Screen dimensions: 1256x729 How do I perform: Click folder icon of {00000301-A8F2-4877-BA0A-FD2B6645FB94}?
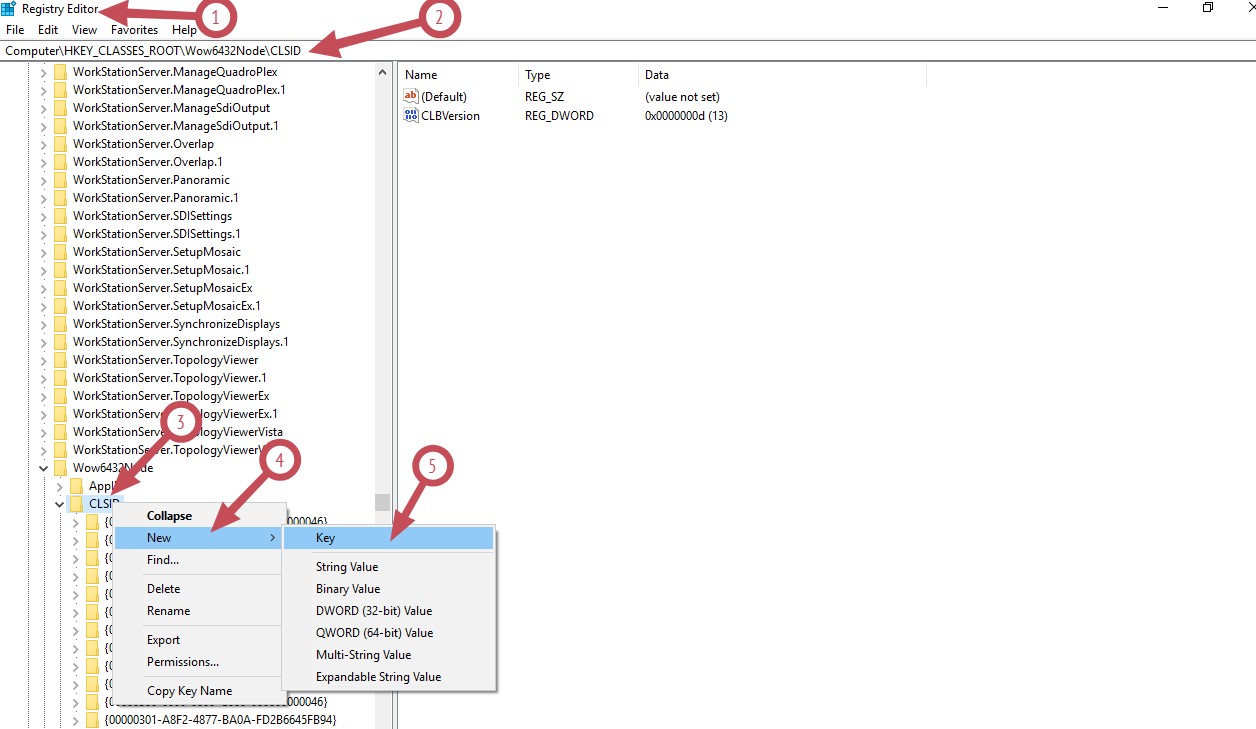(92, 720)
